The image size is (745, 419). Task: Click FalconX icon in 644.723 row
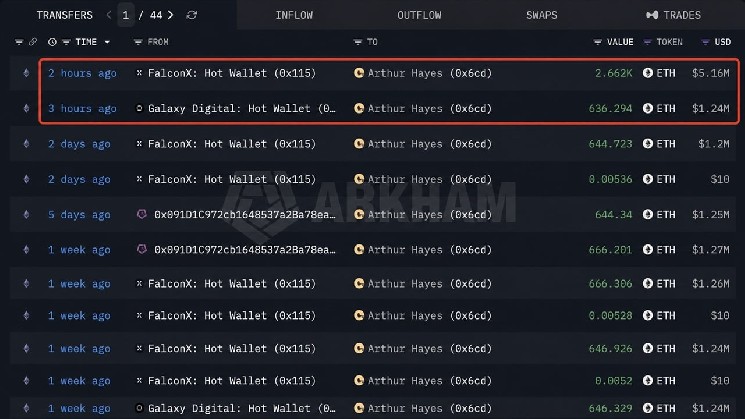point(139,143)
